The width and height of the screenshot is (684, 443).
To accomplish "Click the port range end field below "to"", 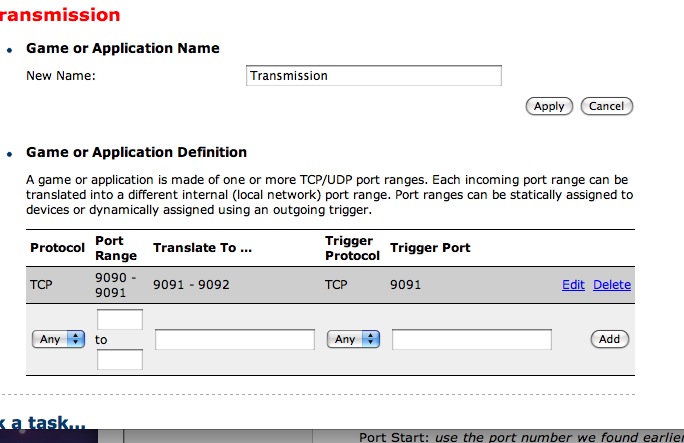I will [x=120, y=359].
